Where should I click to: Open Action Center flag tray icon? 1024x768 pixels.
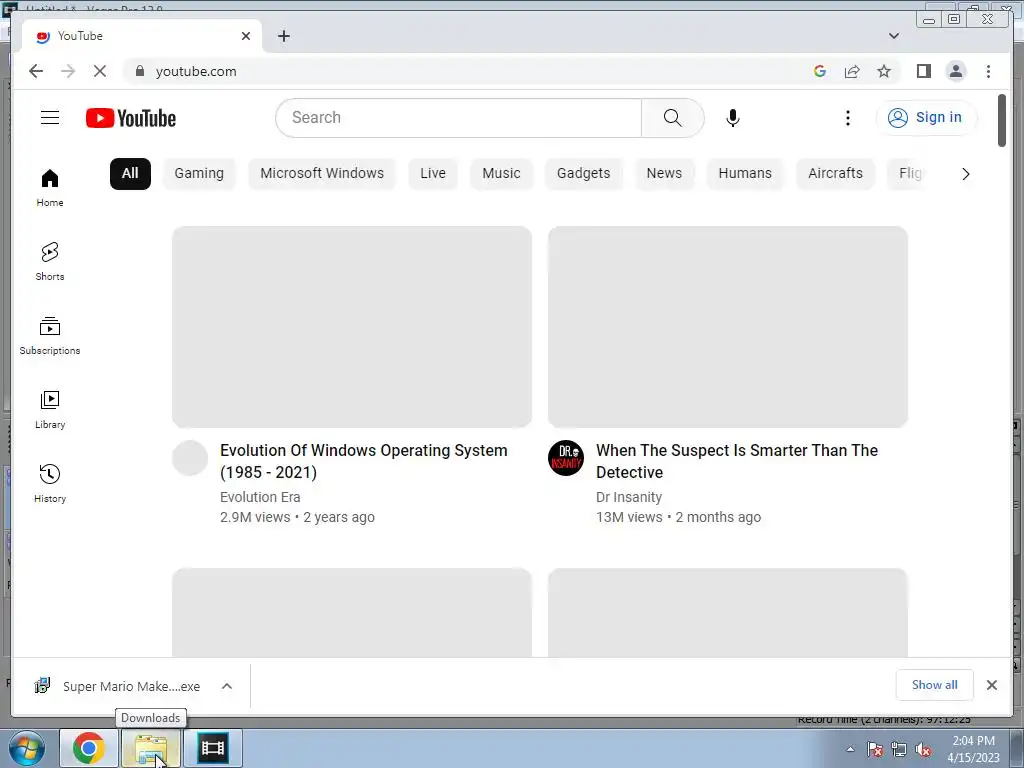coord(875,750)
